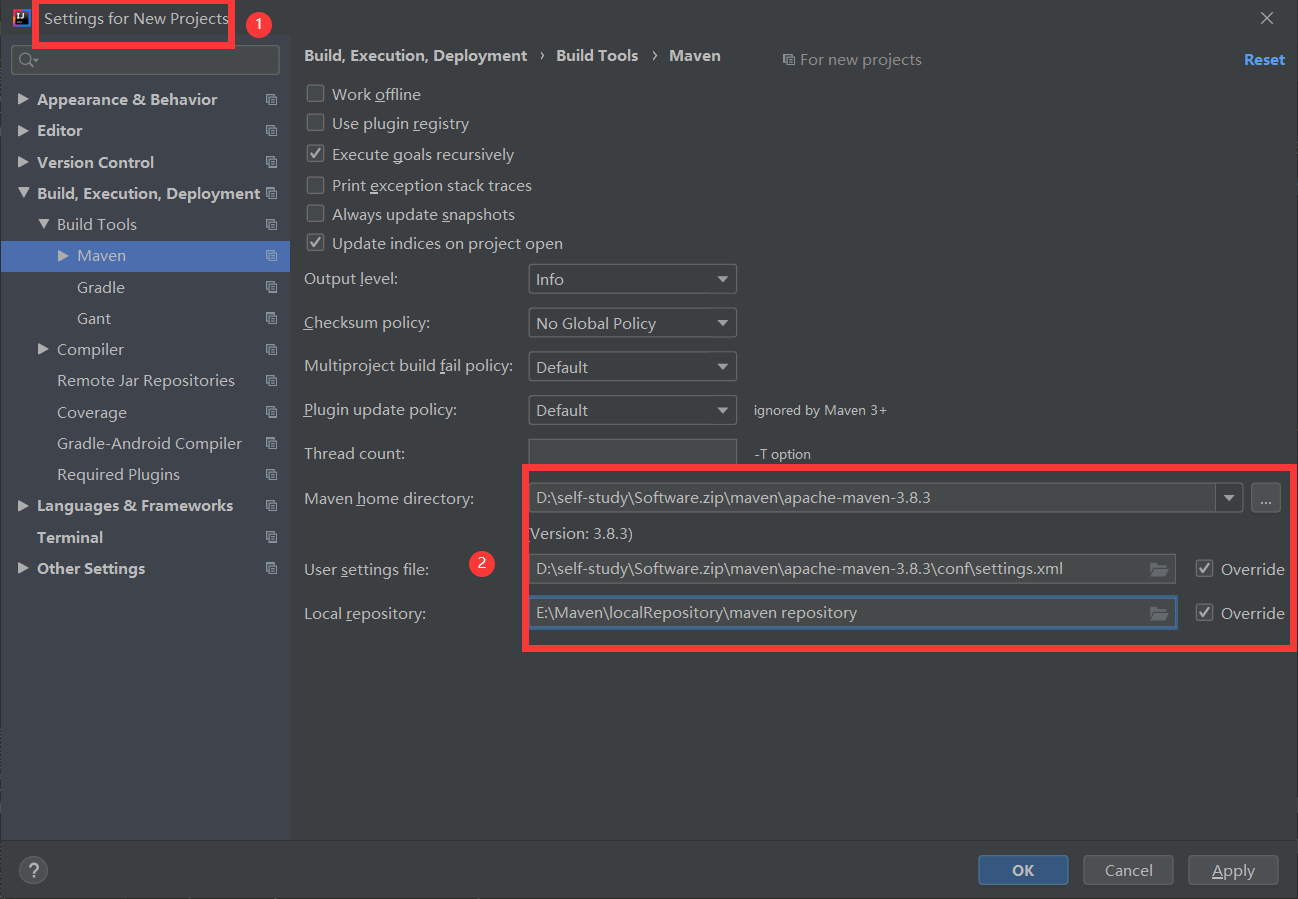Click the For new projects header icon

[x=788, y=60]
